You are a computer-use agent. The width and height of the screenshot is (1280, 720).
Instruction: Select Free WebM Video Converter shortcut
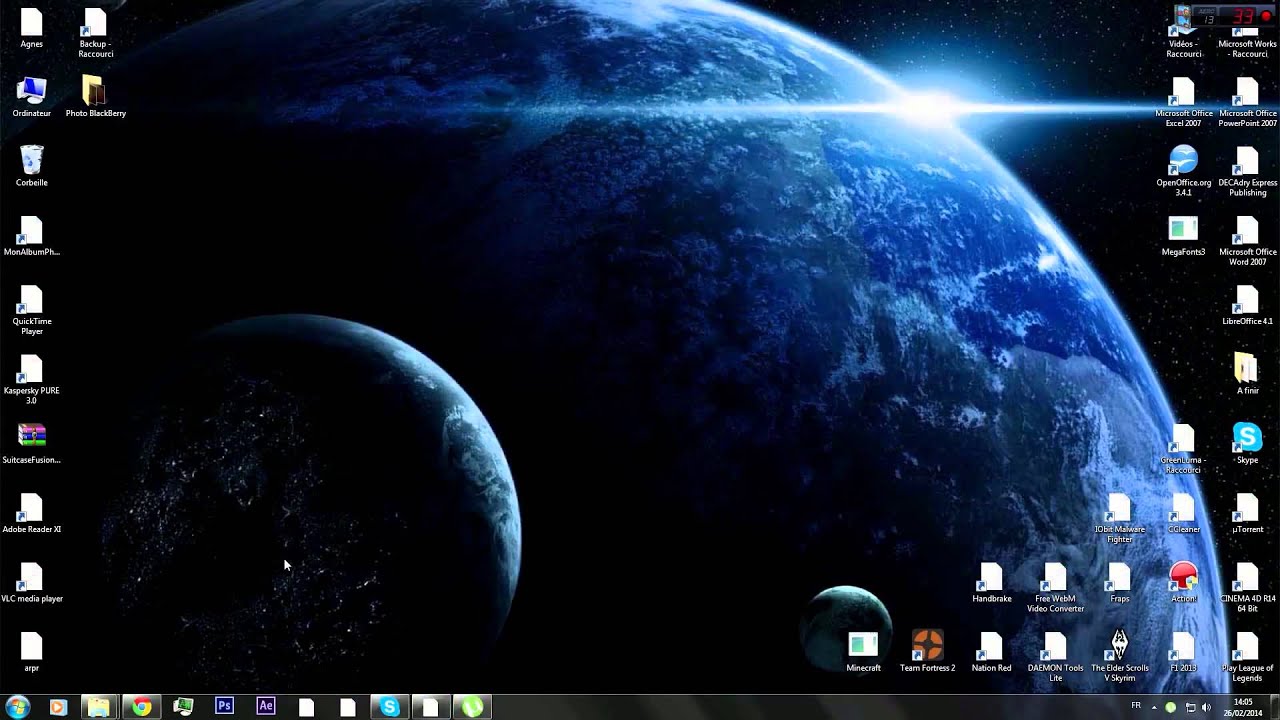1056,588
